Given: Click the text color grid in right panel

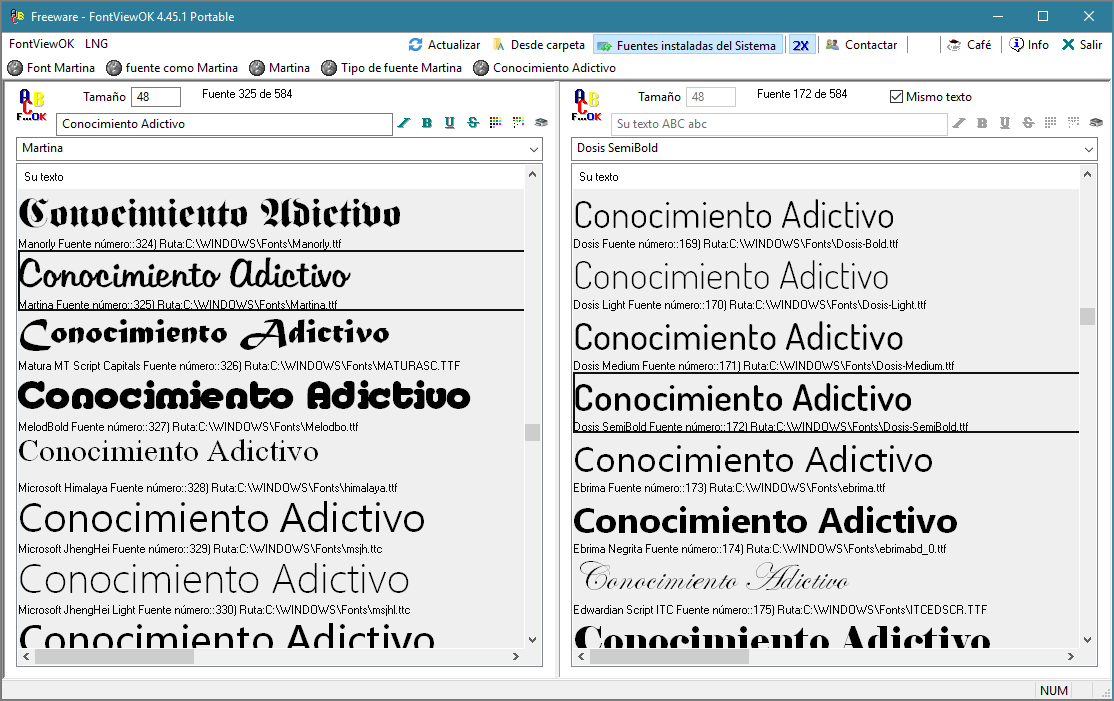Looking at the screenshot, I should tap(1050, 122).
